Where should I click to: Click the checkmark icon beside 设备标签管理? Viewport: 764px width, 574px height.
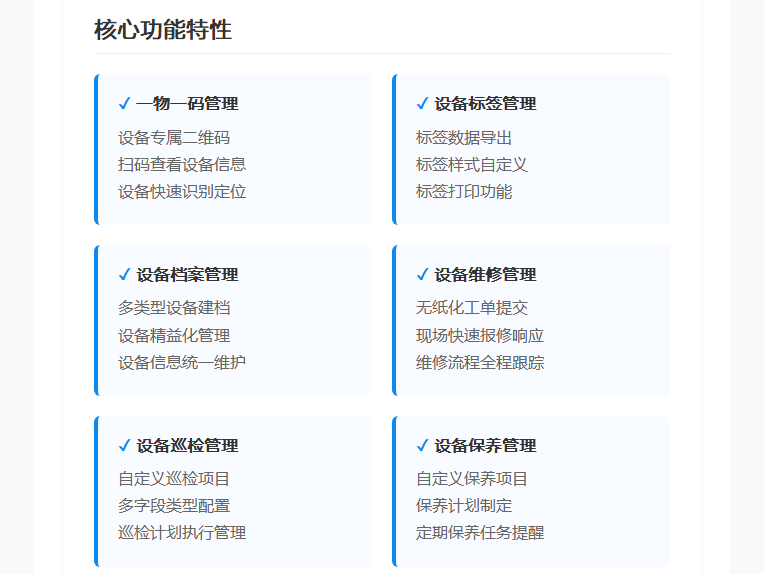click(x=422, y=103)
